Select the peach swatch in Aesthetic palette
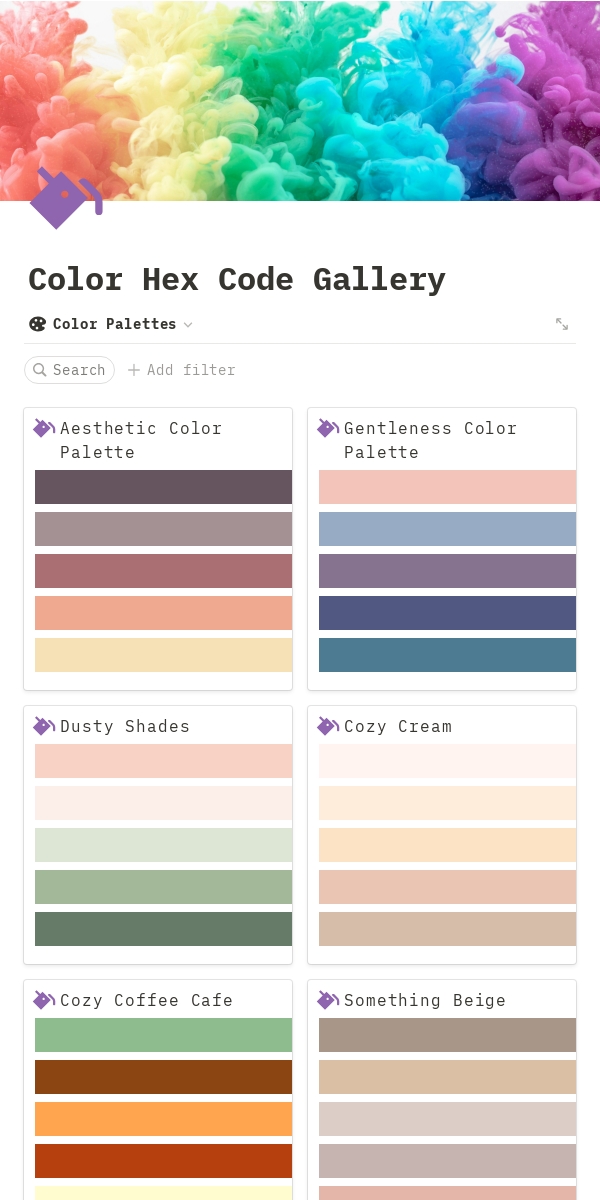Viewport: 600px width, 1200px height. (163, 613)
